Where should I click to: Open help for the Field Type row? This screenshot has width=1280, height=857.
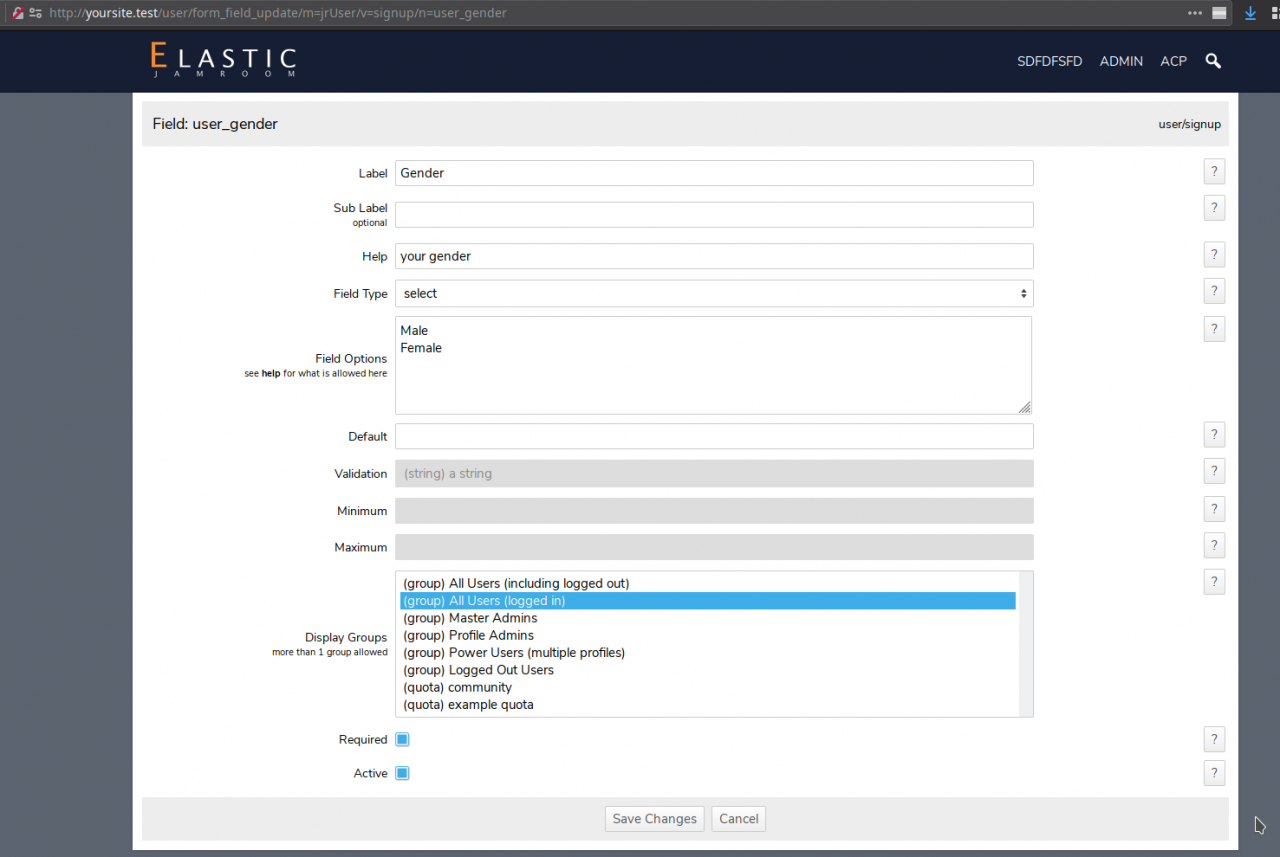coord(1214,292)
